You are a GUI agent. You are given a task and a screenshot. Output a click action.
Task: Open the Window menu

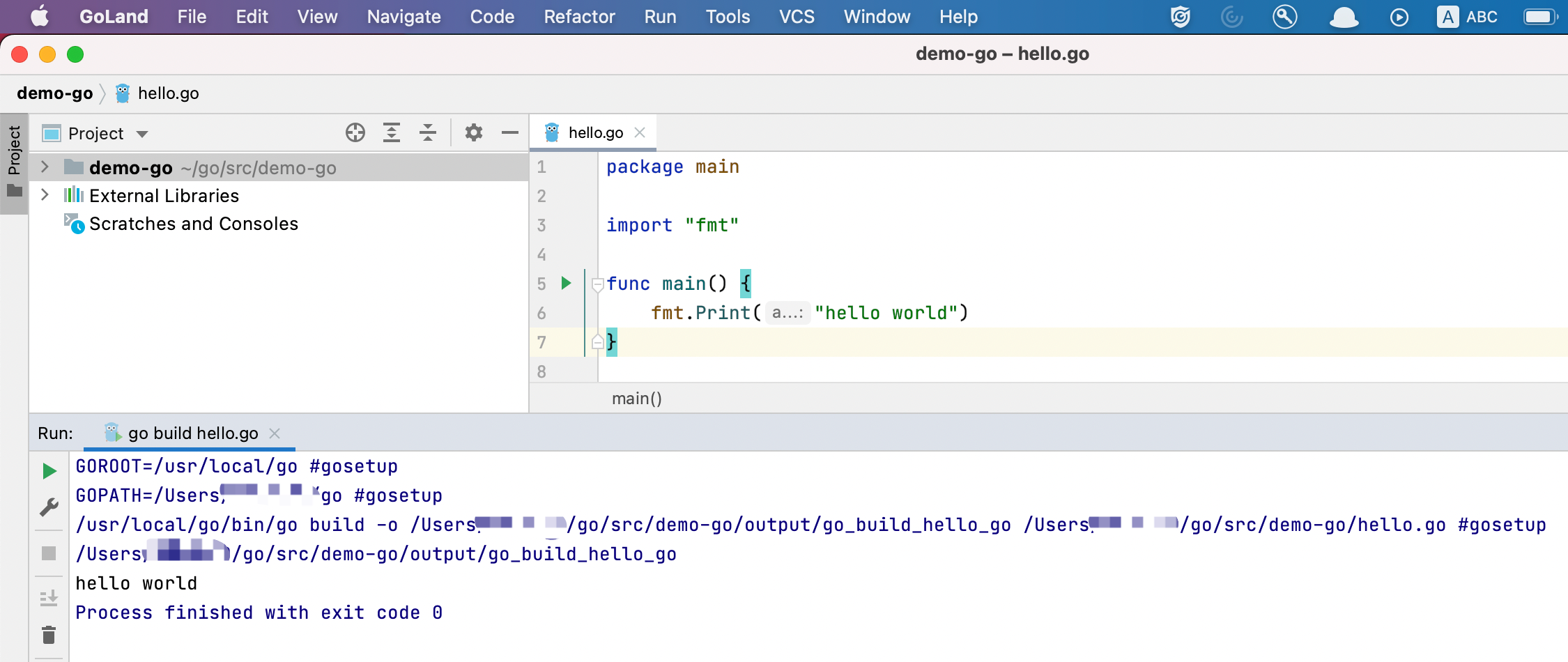(x=877, y=17)
